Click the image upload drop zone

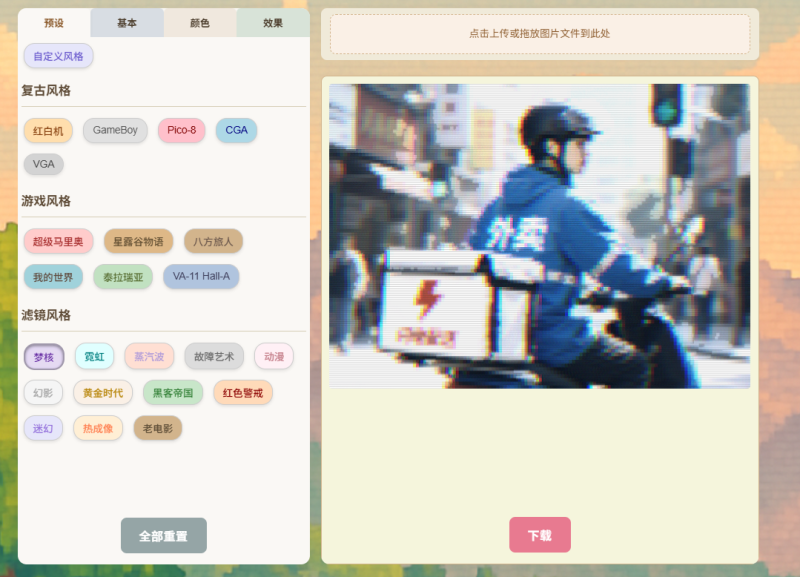(539, 34)
